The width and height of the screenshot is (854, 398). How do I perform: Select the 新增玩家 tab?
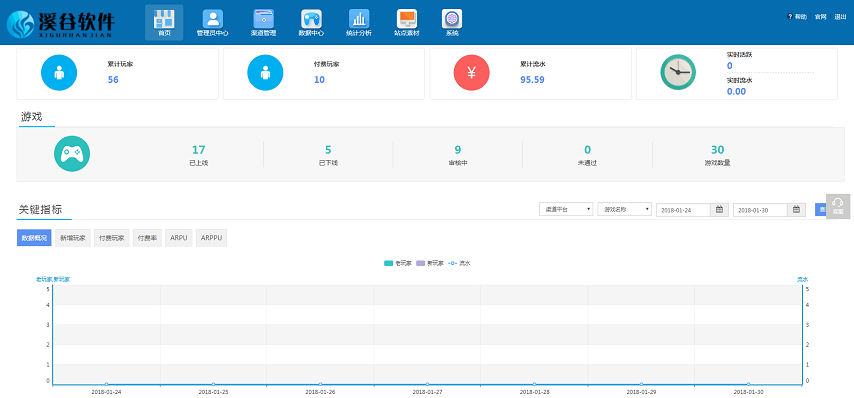pos(73,238)
